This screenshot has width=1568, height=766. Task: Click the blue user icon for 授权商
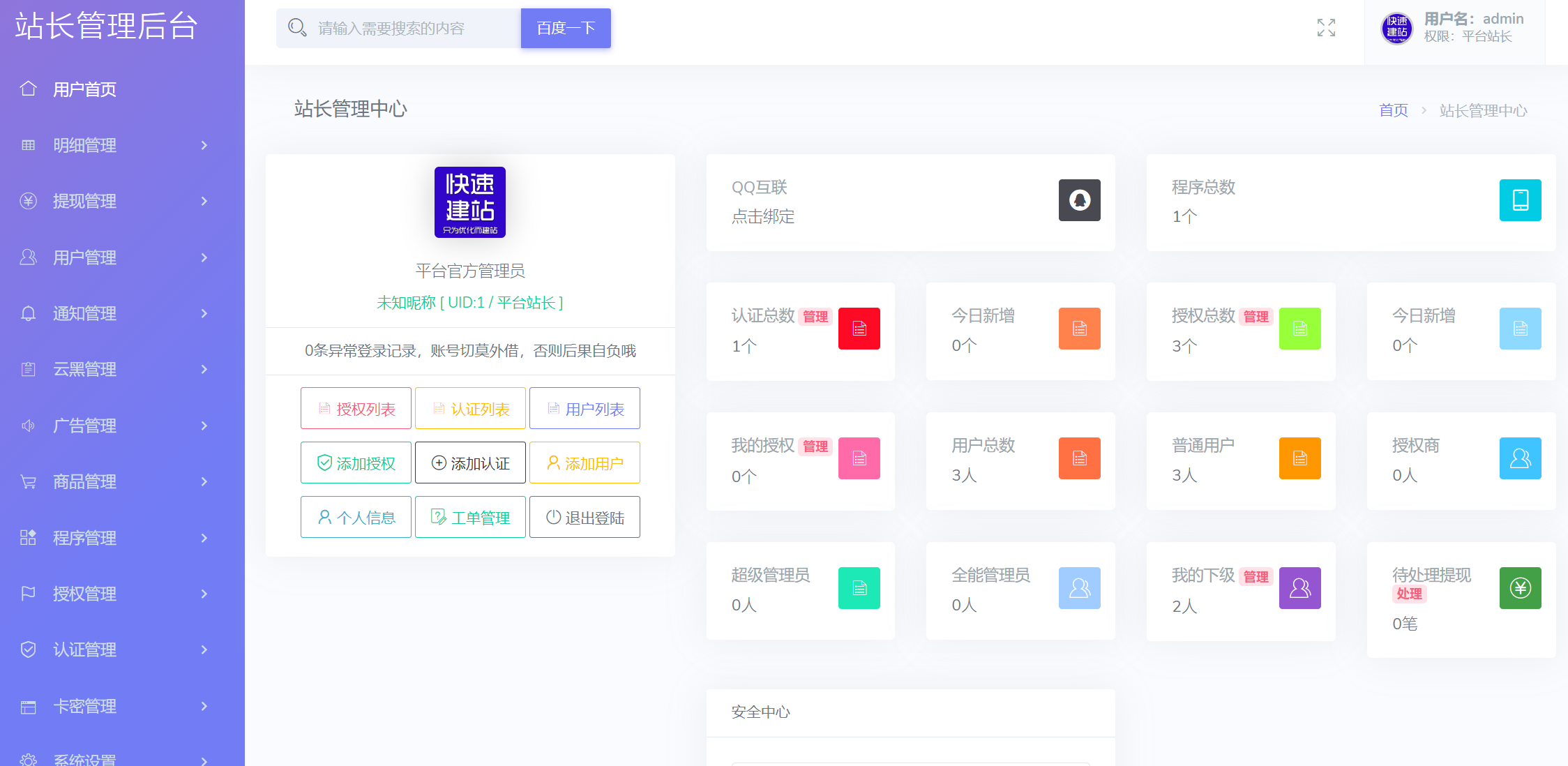coord(1520,458)
